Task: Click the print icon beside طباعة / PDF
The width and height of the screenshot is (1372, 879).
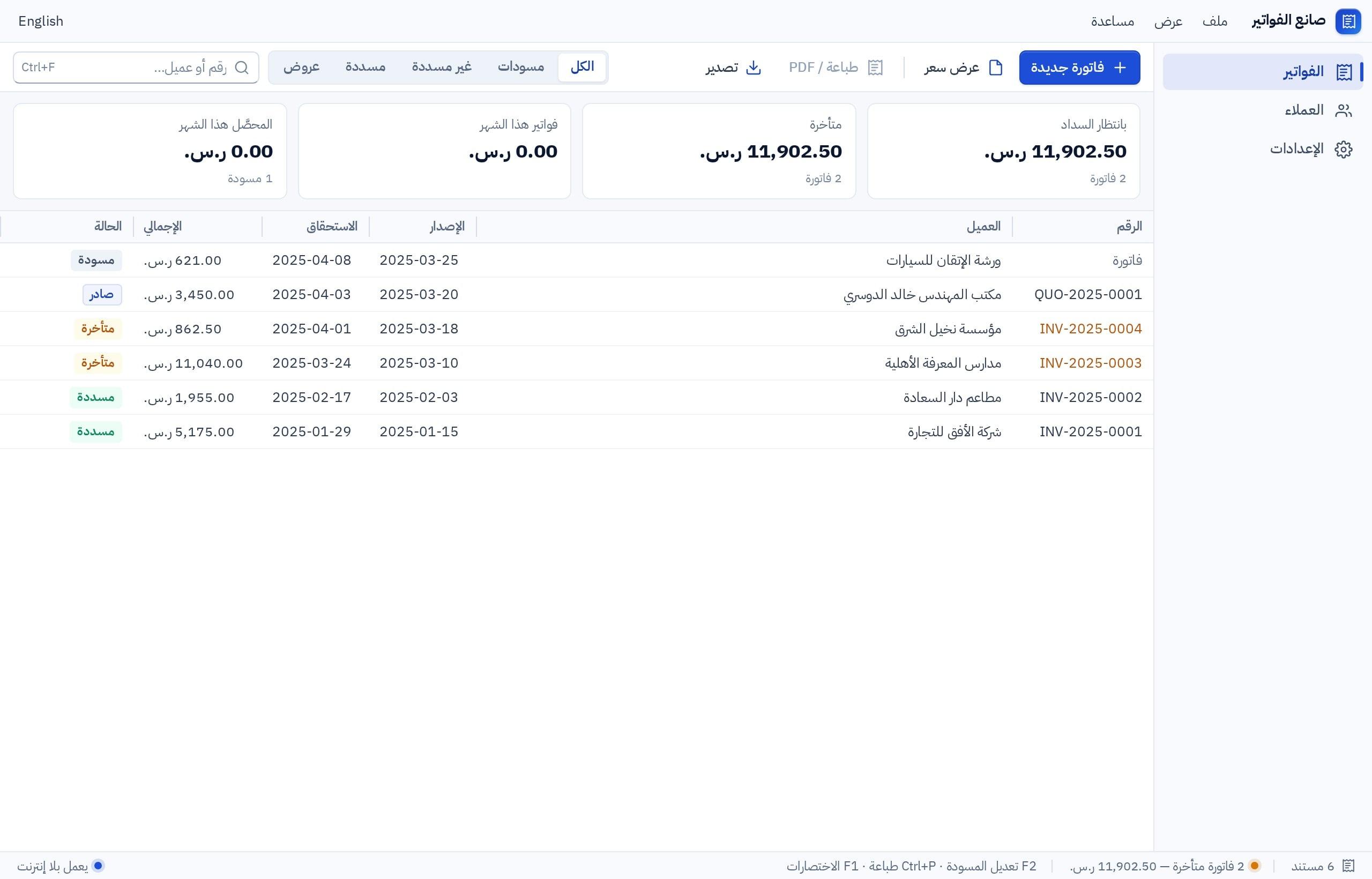Action: pos(875,68)
